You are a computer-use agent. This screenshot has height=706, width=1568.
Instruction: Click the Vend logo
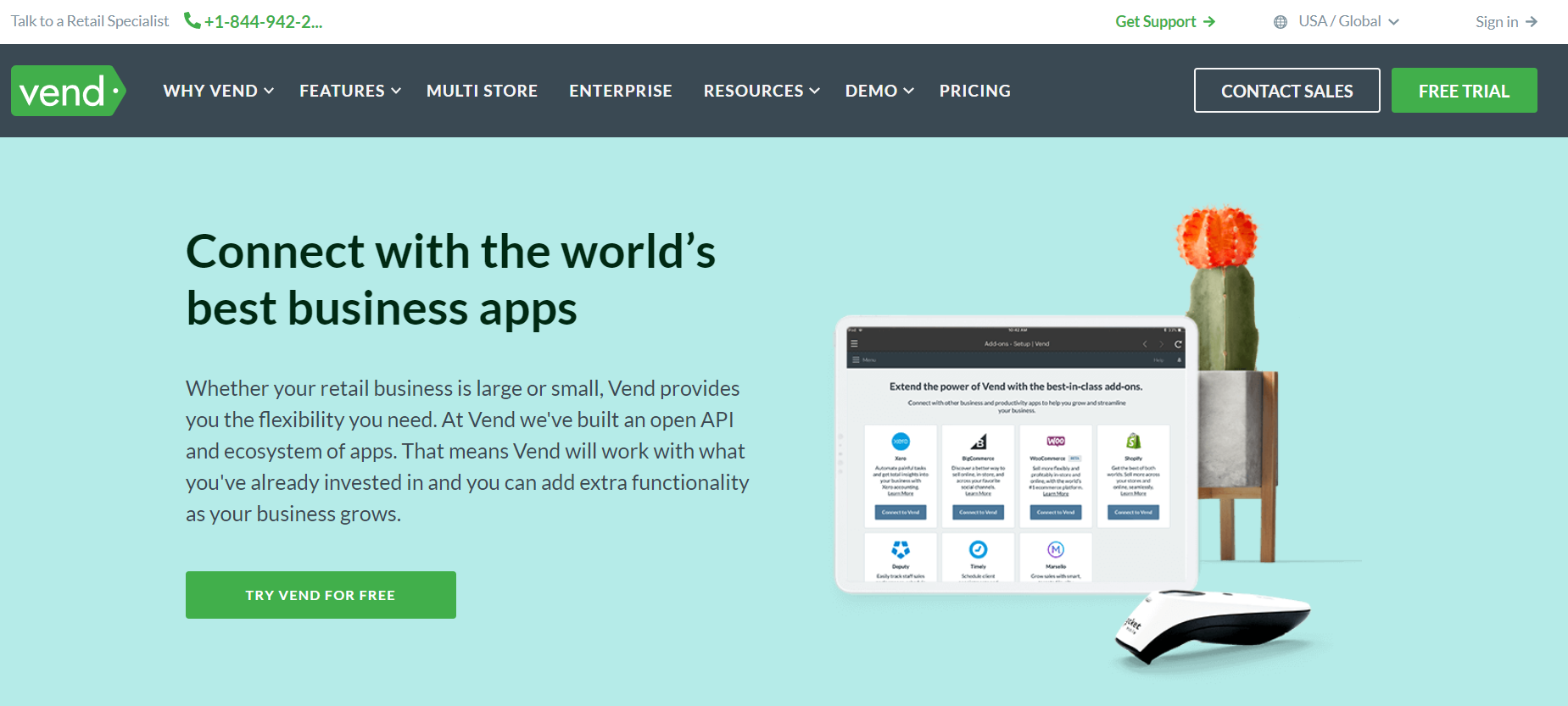pos(68,91)
